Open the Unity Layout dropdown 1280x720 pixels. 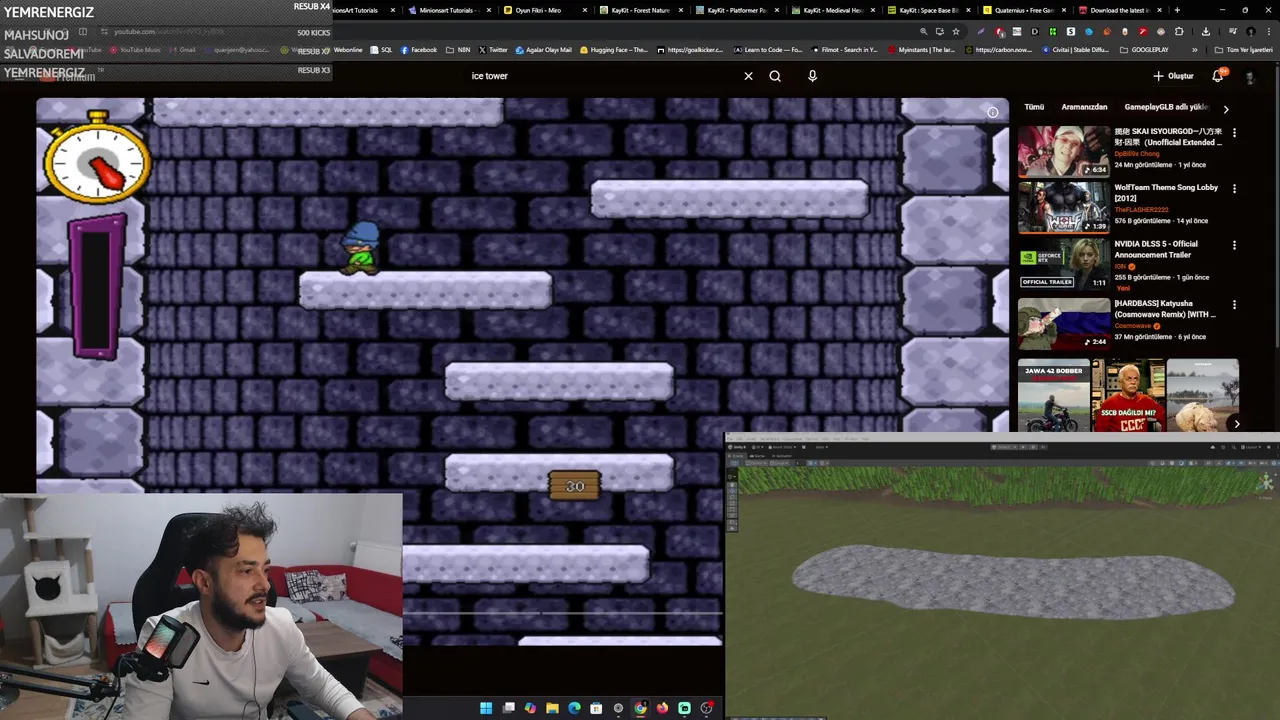[1252, 447]
